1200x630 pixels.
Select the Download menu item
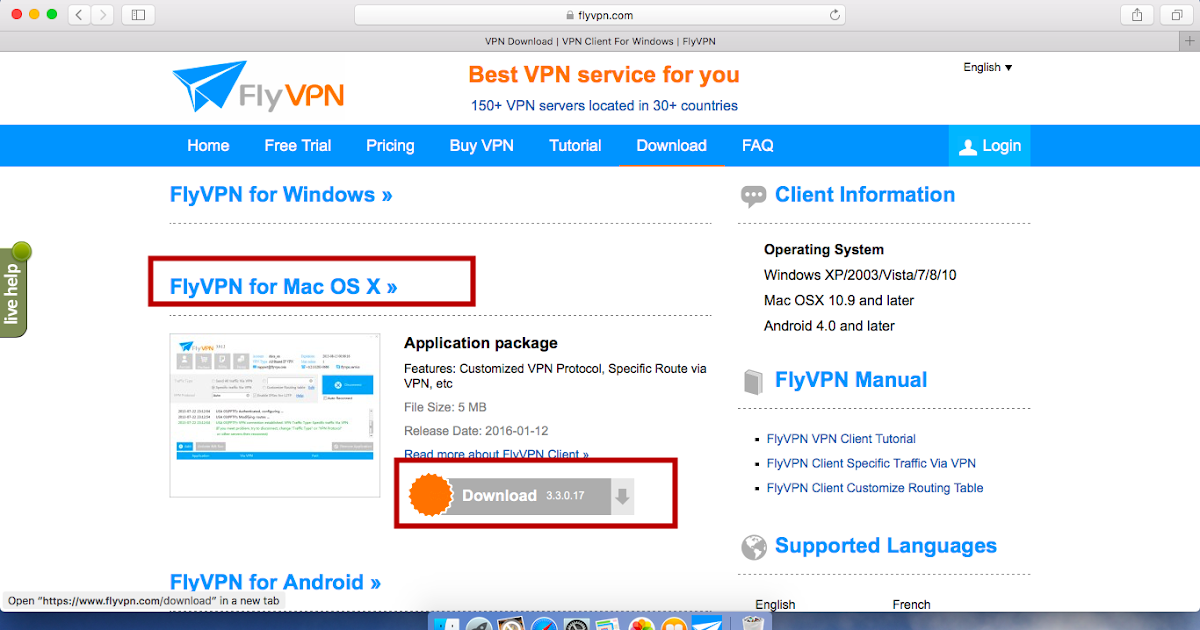pos(671,145)
